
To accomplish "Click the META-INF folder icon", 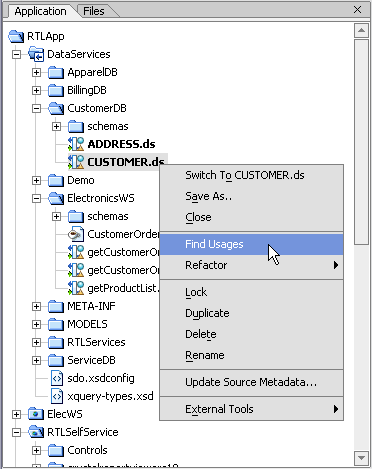I will [x=56, y=306].
